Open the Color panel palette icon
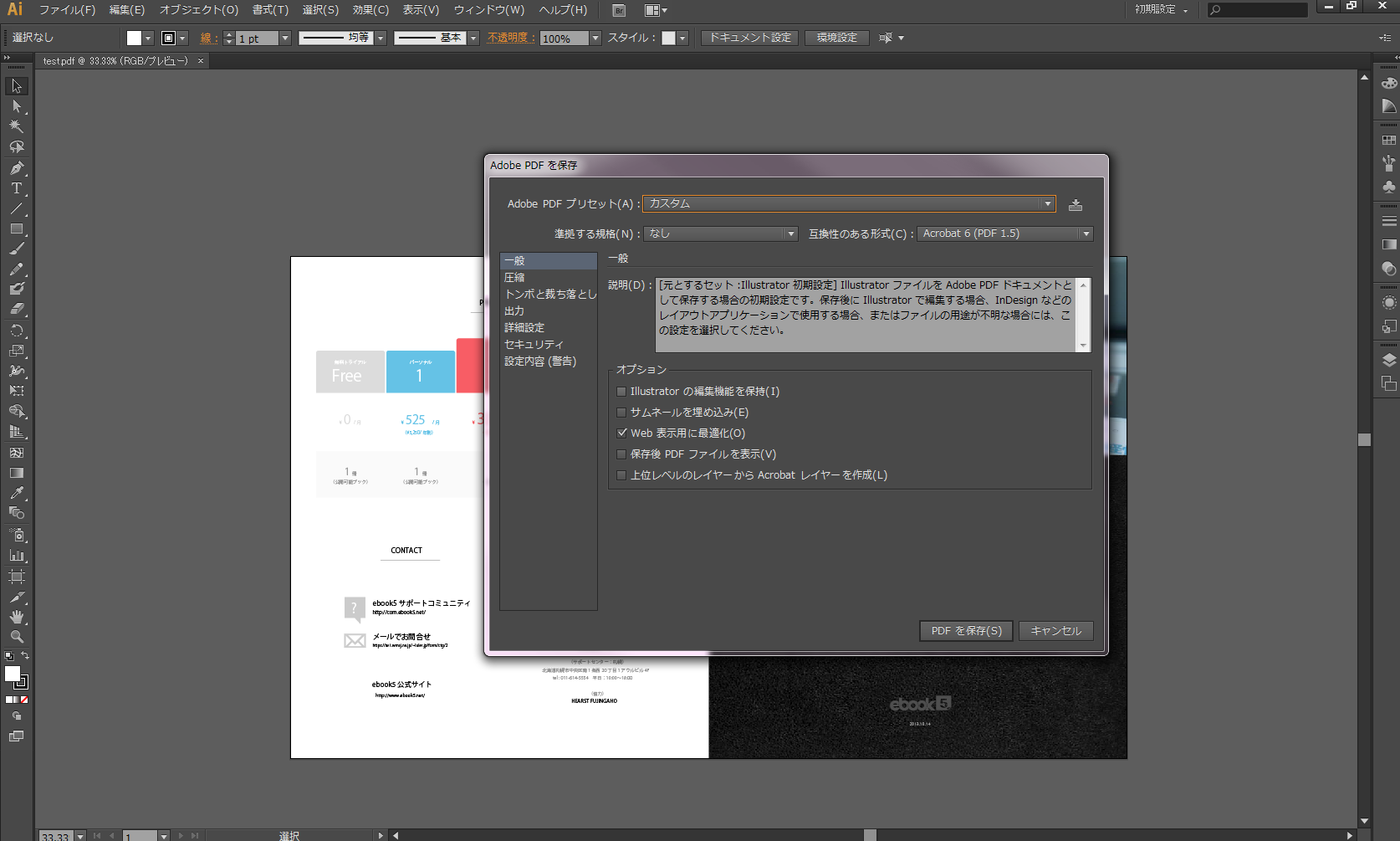 [x=1389, y=84]
